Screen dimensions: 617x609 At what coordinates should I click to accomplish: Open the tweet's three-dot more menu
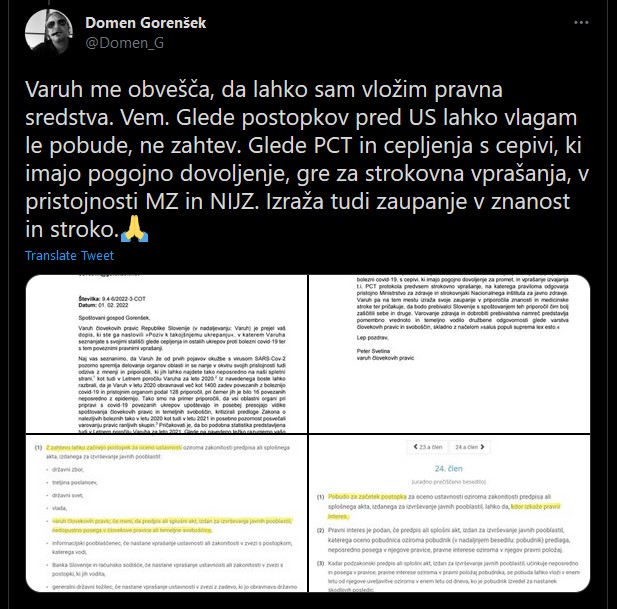(x=581, y=23)
